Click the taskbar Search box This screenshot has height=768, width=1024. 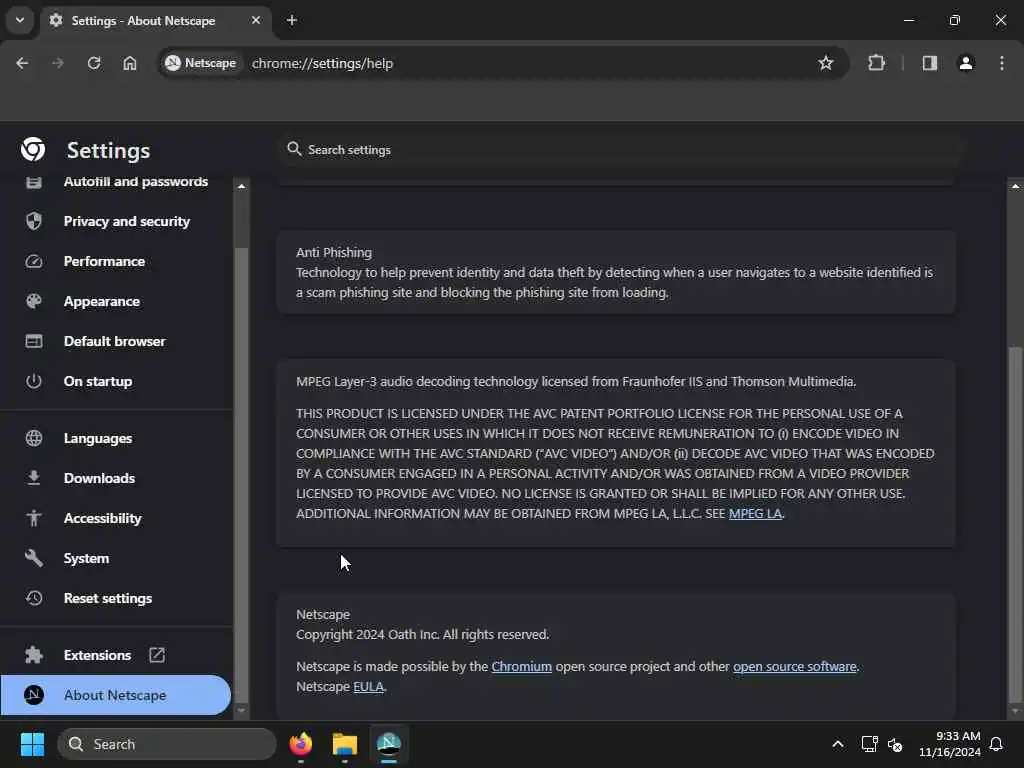[x=167, y=744]
